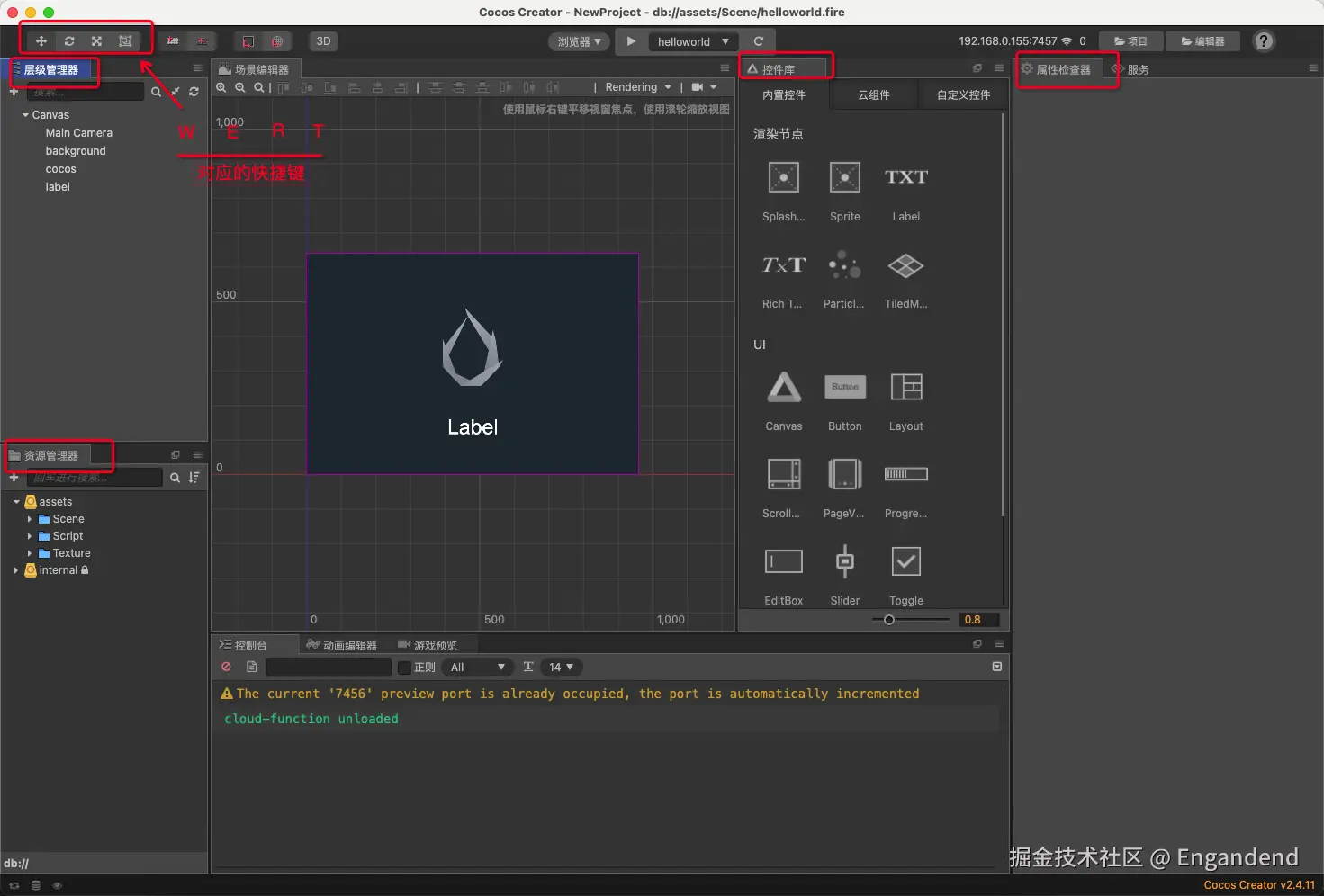The width and height of the screenshot is (1324, 896).
Task: Add a new node in hierarchy panel
Action: tap(14, 92)
